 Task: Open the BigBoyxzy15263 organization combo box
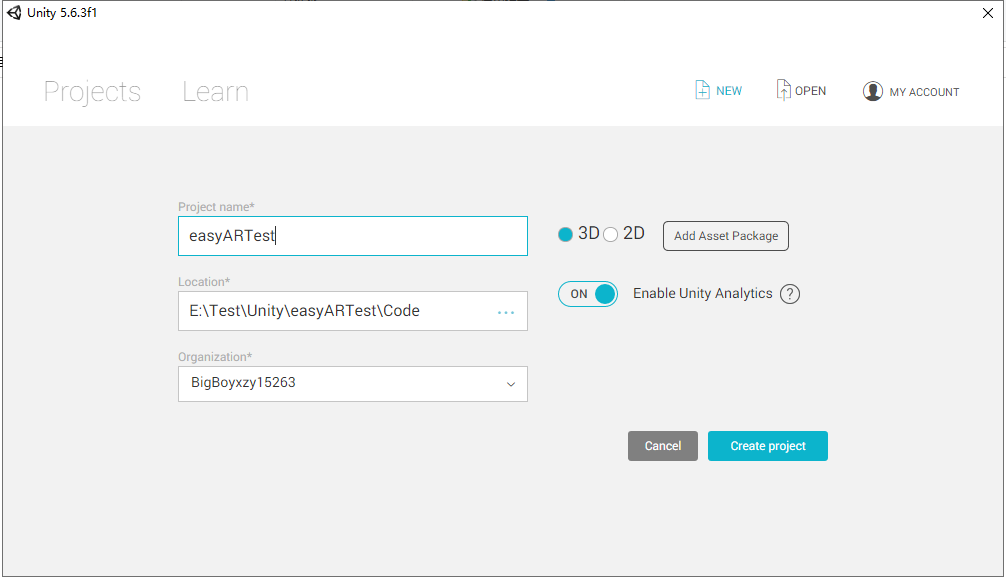click(353, 384)
